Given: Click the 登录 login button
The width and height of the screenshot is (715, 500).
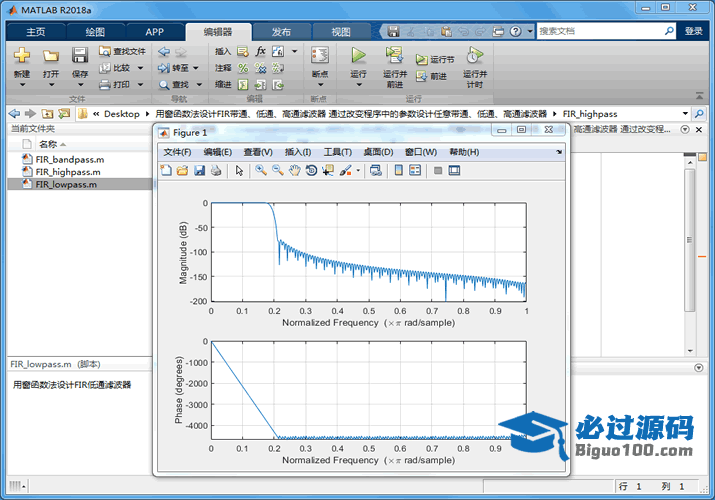Looking at the screenshot, I should click(x=693, y=32).
